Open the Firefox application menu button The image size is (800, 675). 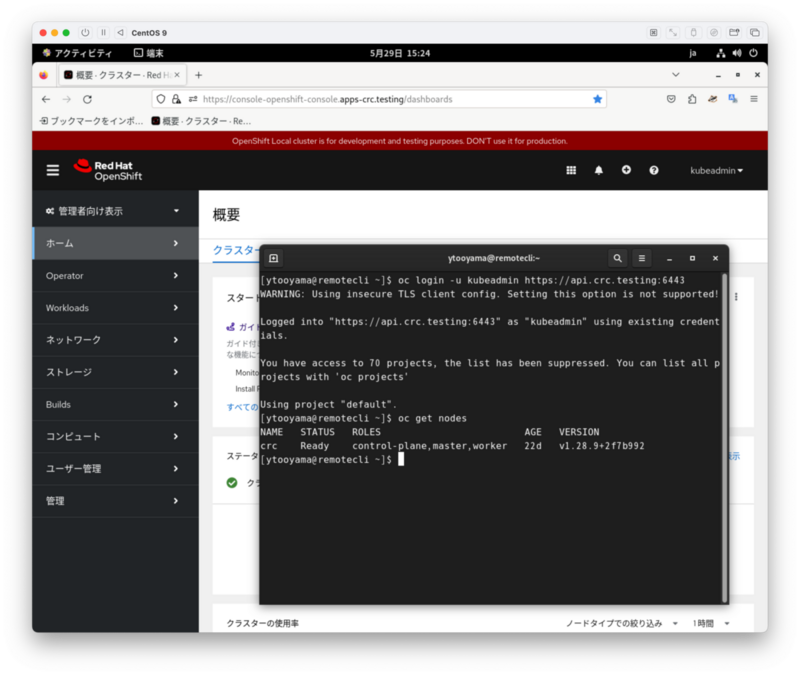754,99
